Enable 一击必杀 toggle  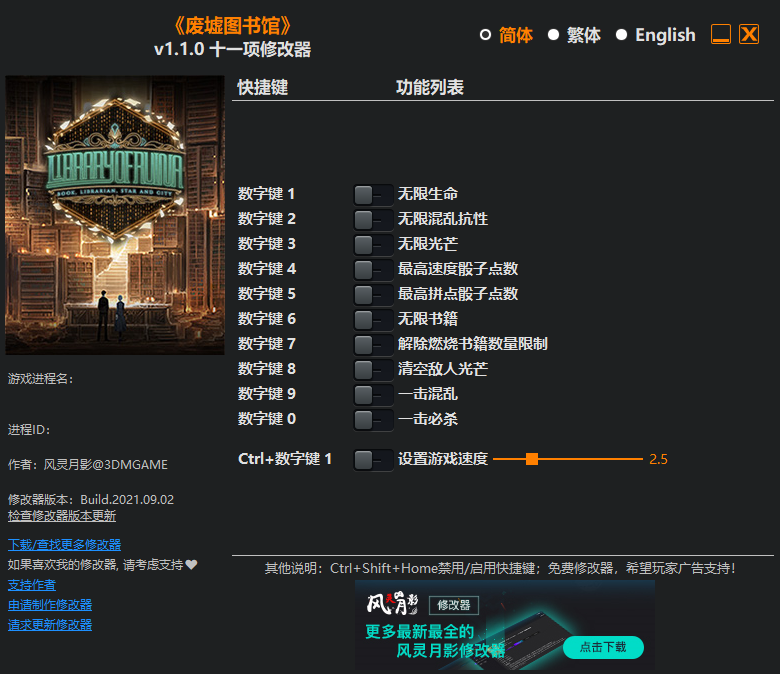tap(373, 419)
